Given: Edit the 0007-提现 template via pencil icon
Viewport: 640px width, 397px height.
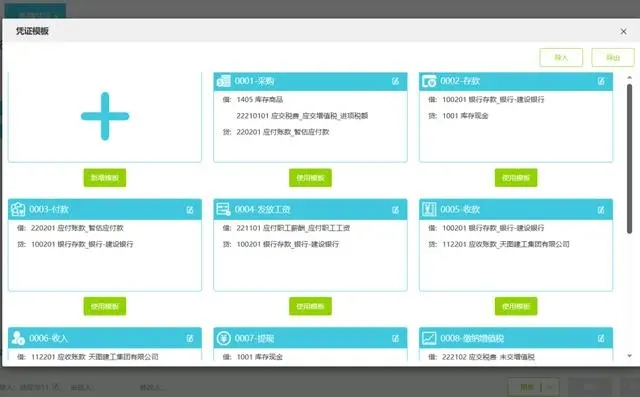Looking at the screenshot, I should [395, 338].
